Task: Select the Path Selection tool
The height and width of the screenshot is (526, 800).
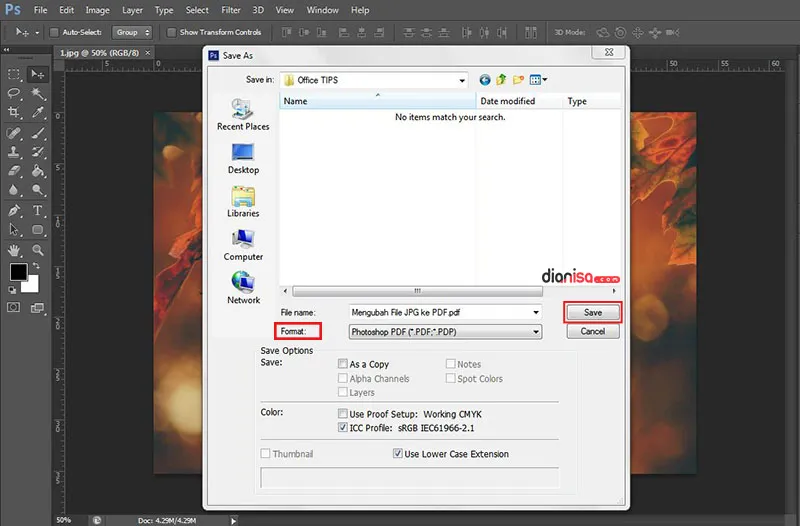Action: click(14, 230)
